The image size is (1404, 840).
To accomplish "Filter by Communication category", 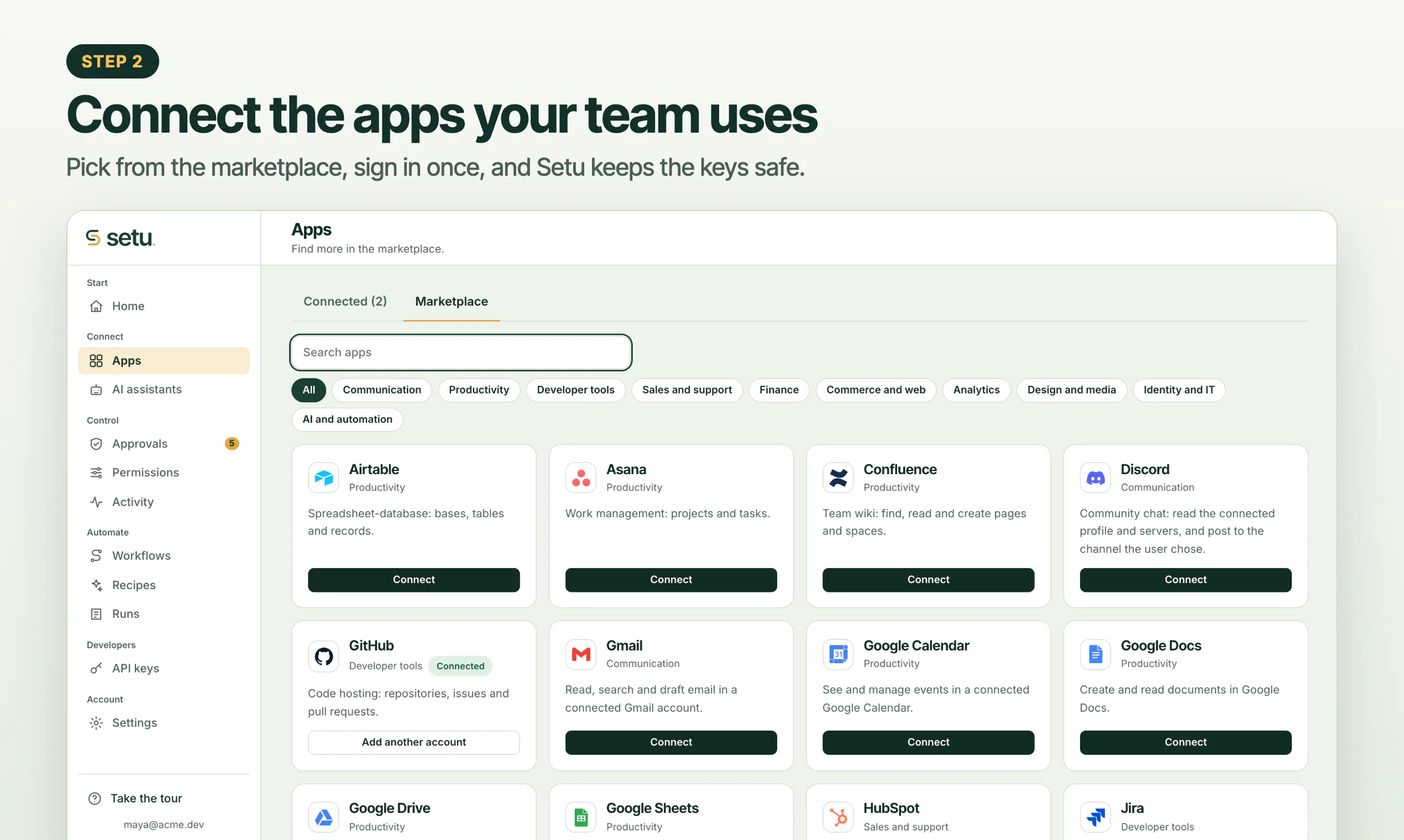I will pos(382,390).
